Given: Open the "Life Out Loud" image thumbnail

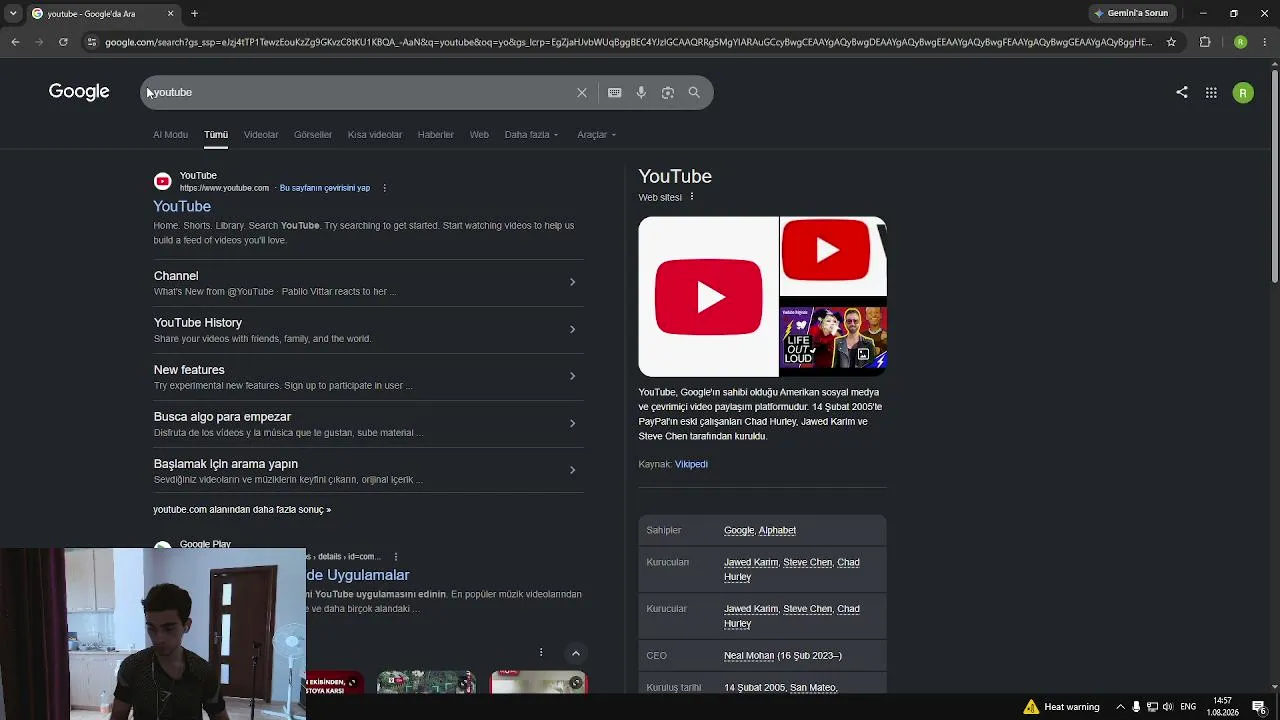Looking at the screenshot, I should [x=833, y=337].
